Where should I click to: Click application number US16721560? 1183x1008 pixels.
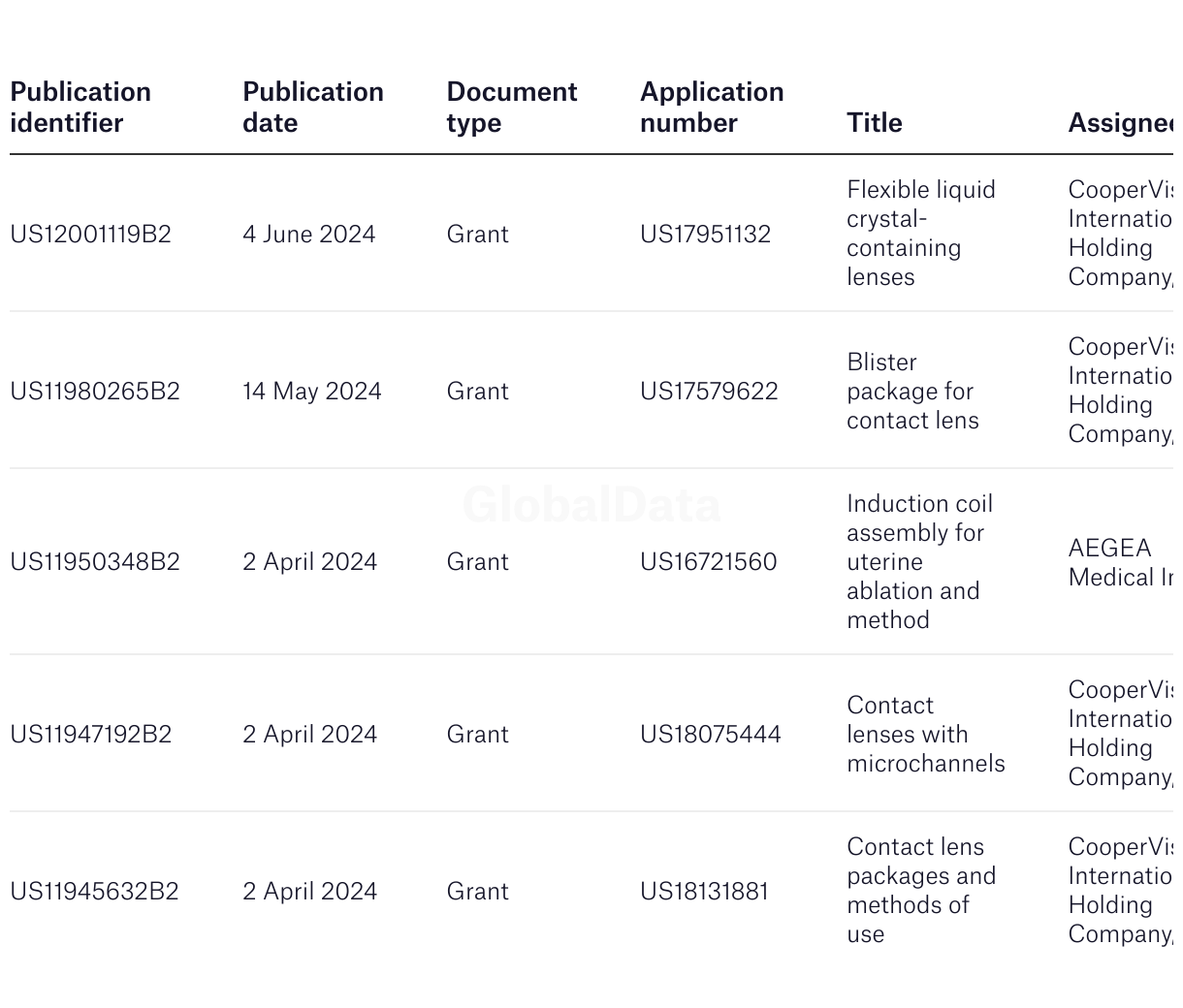[709, 562]
